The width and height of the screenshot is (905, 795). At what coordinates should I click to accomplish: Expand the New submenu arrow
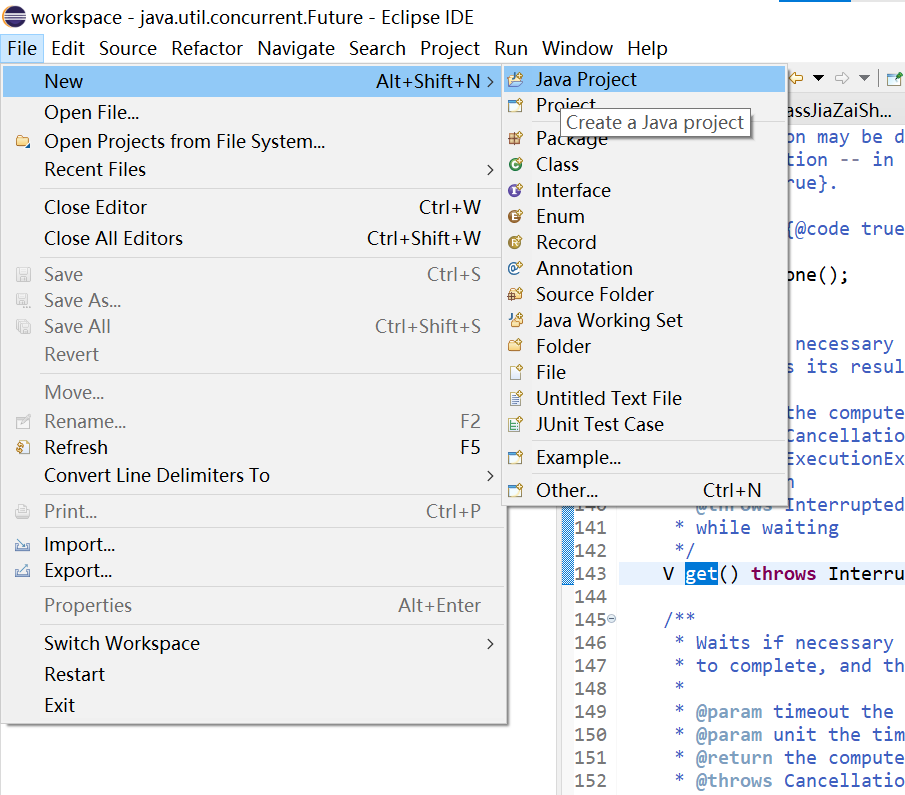490,81
